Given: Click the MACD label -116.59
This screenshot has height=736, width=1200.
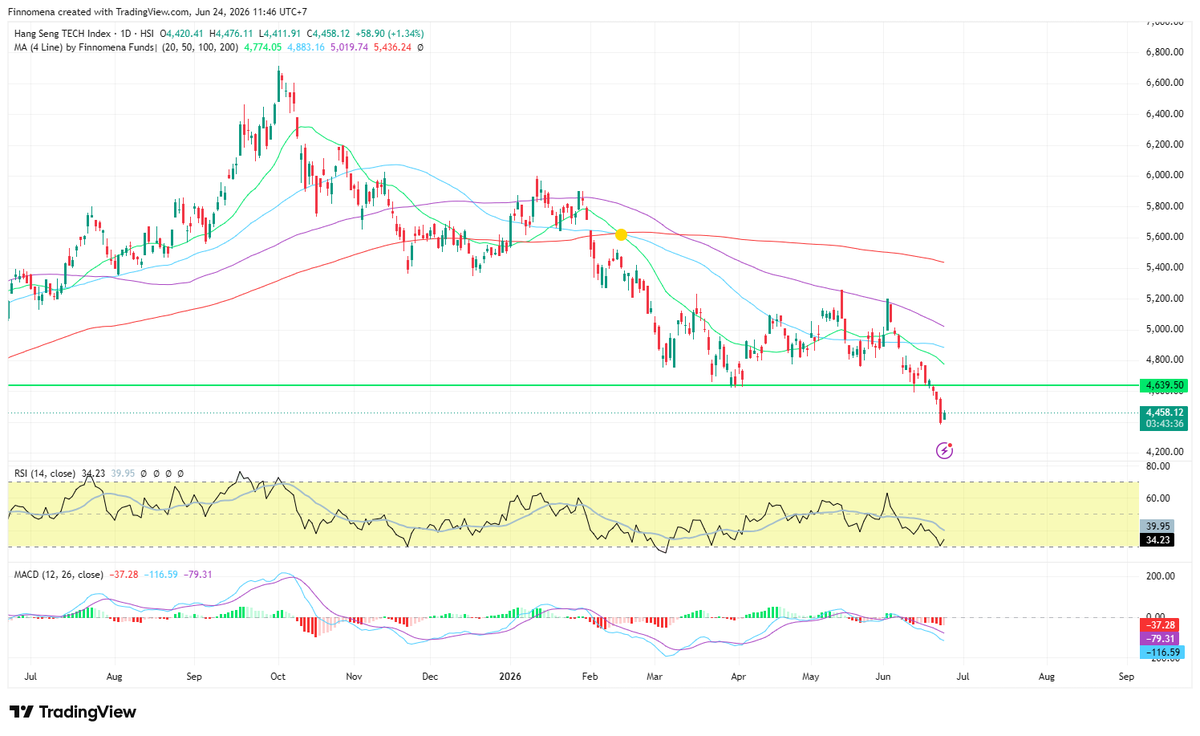Looking at the screenshot, I should coord(1160,651).
